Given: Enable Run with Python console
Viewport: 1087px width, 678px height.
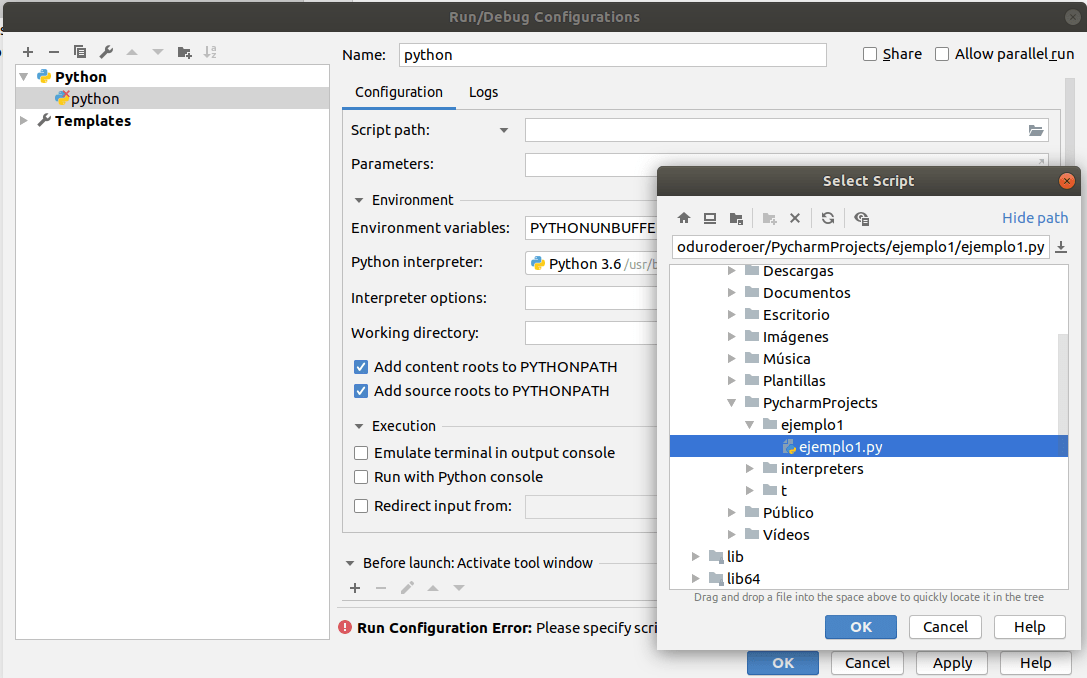Looking at the screenshot, I should [361, 477].
